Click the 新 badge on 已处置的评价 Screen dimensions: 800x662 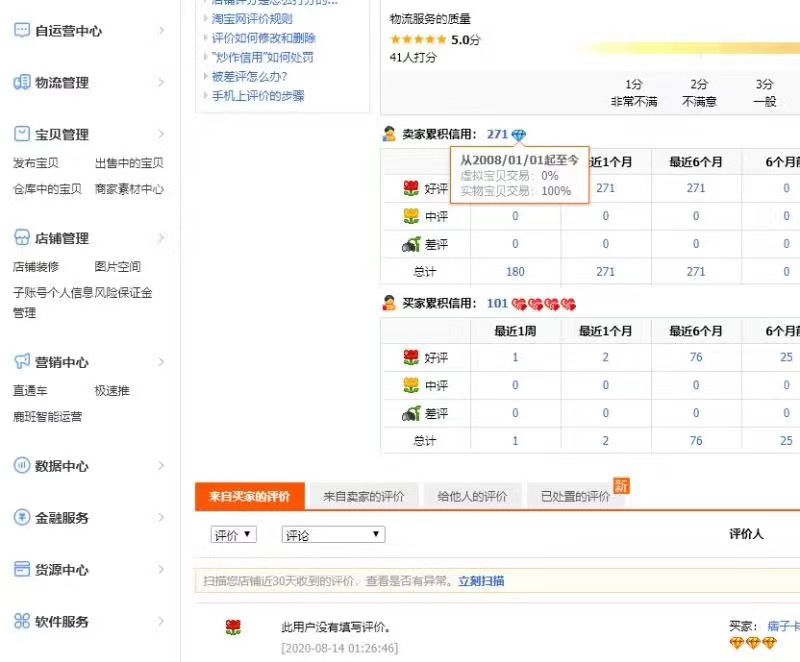[621, 486]
